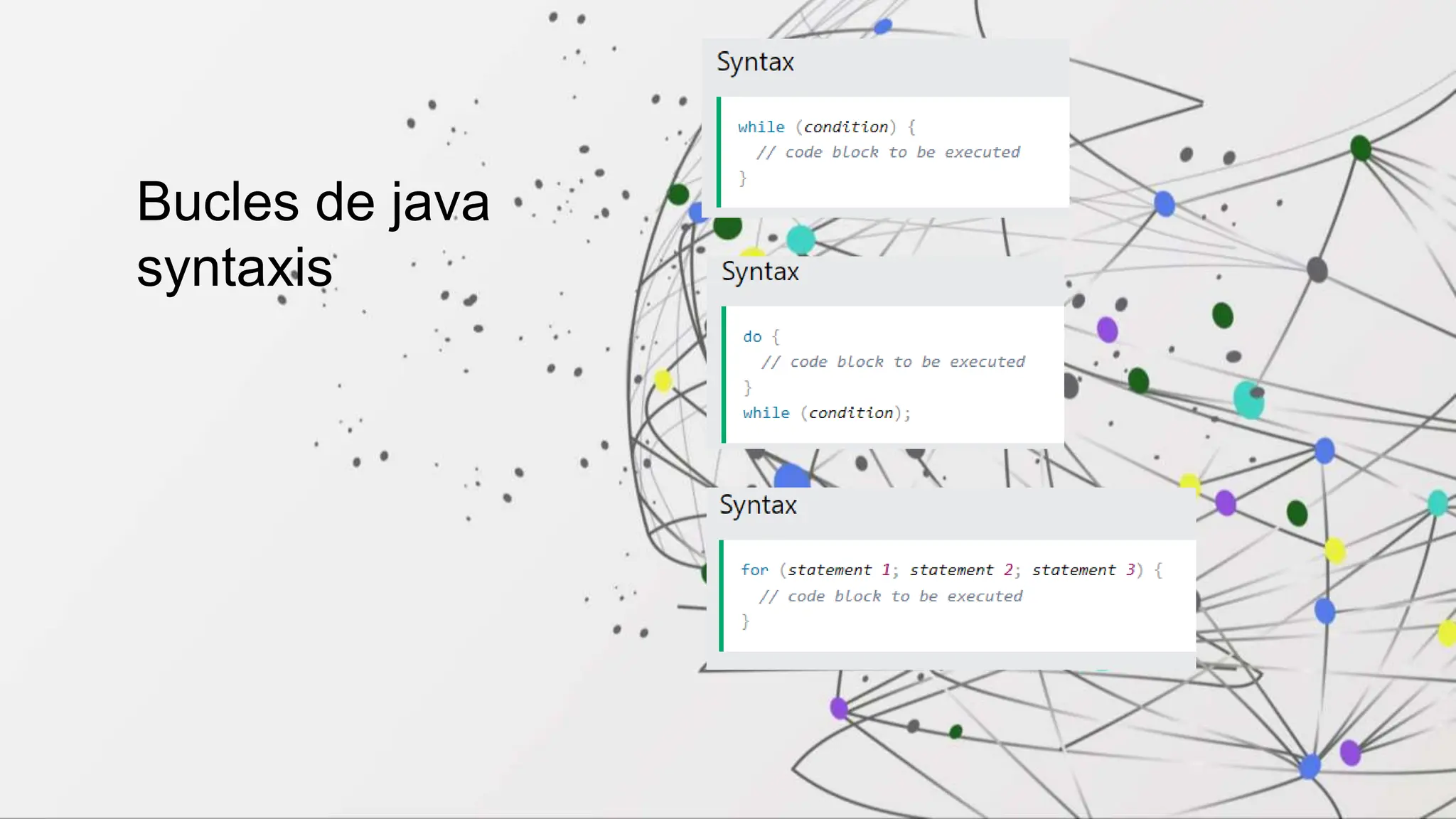
Task: Click 'statement 3' in the for loop
Action: pos(1083,570)
